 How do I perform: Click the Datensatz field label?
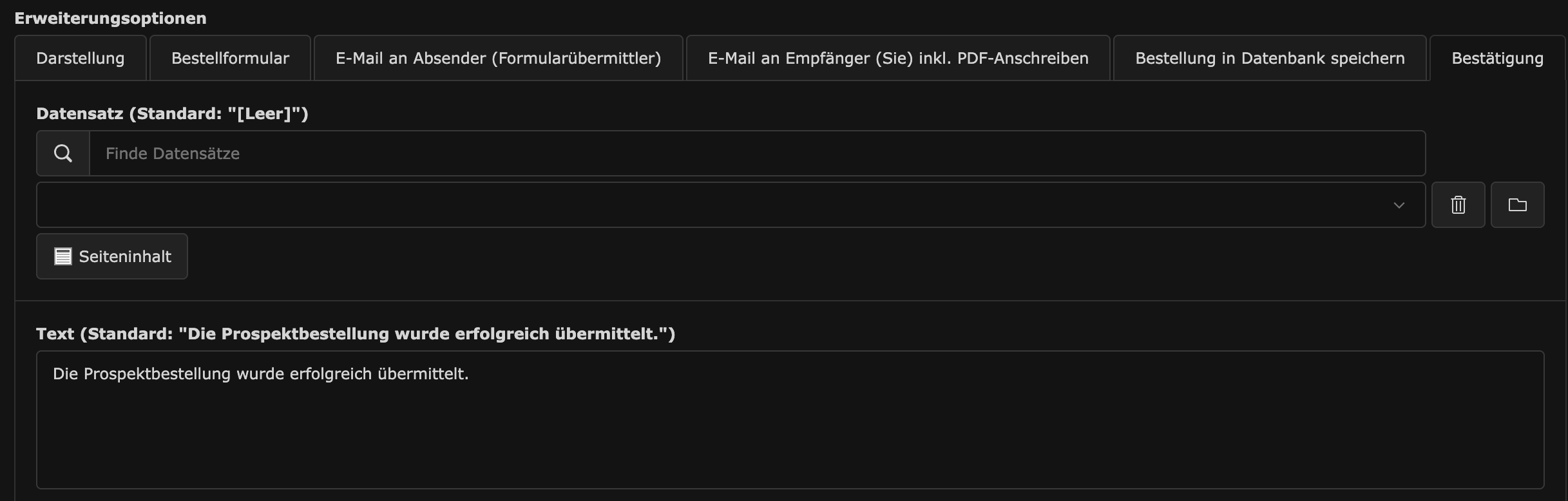172,114
